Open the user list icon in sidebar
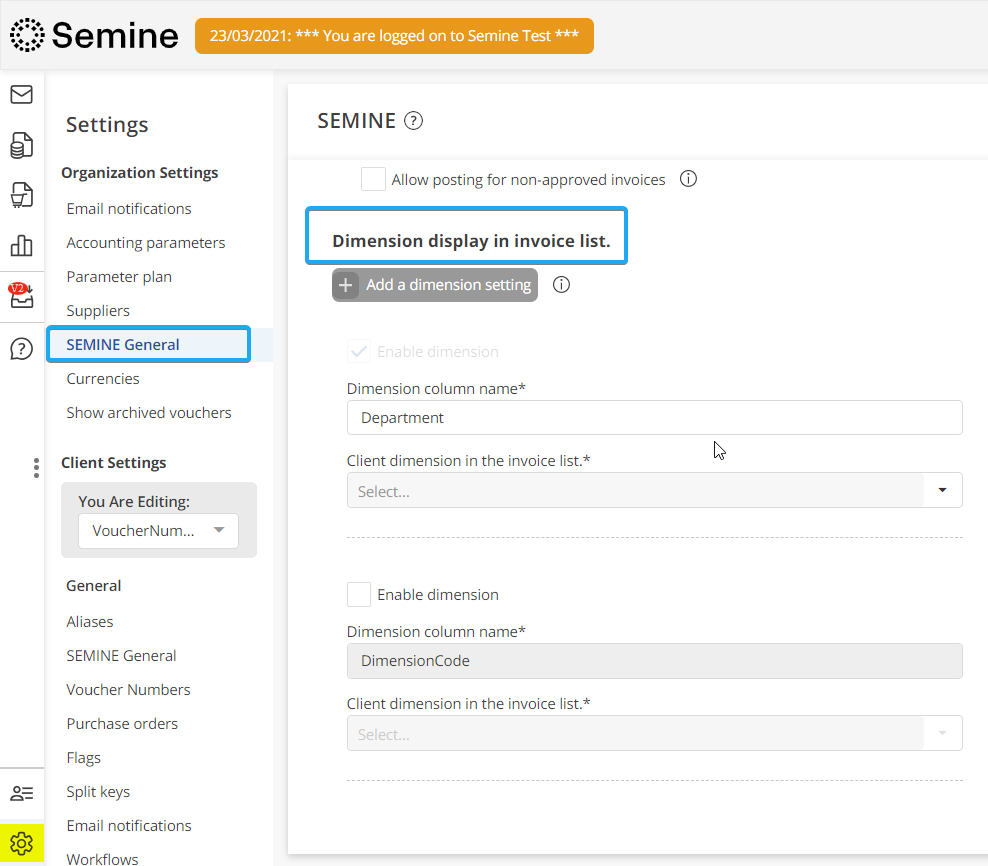 21,793
